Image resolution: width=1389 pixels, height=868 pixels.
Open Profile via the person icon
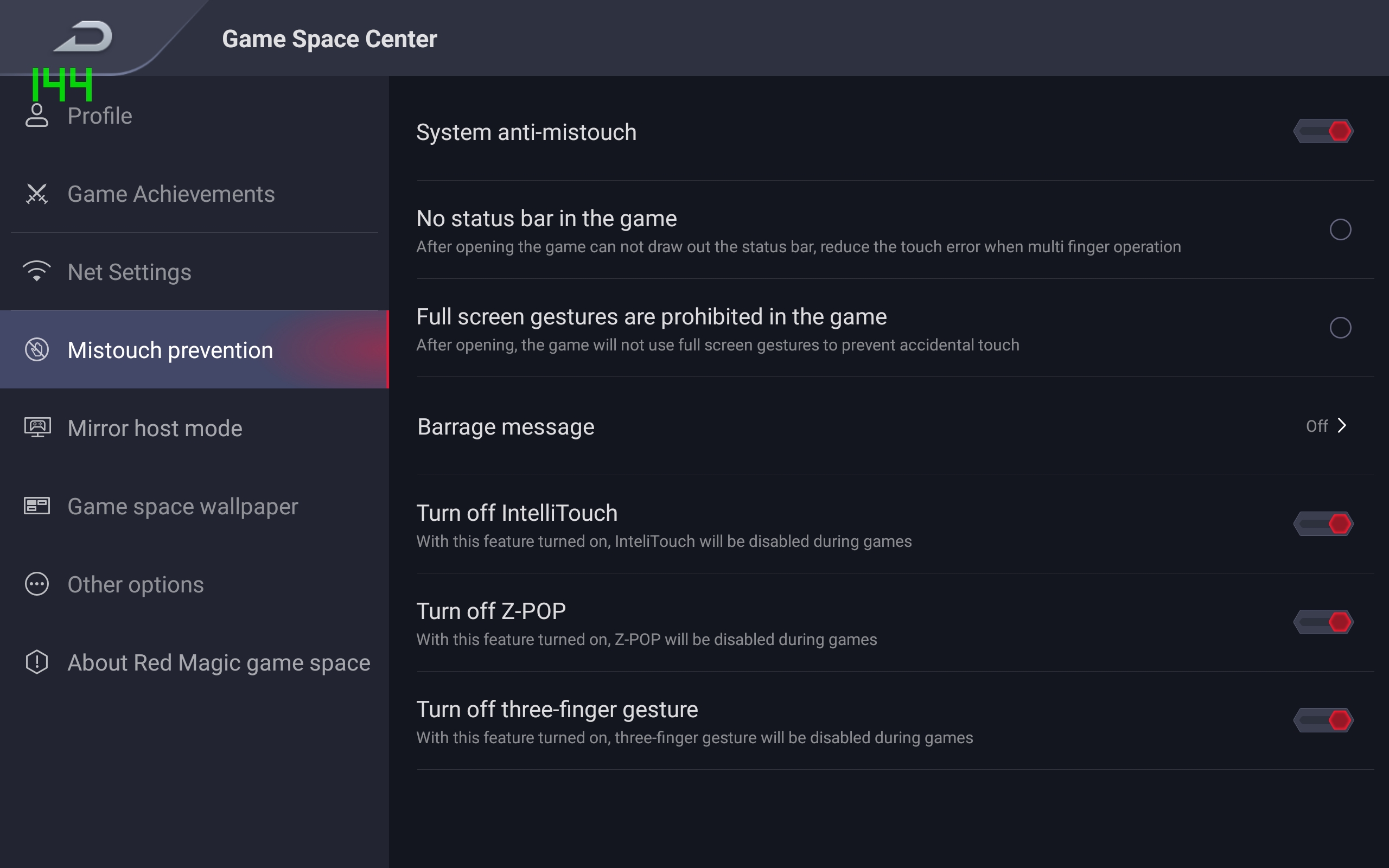37,116
